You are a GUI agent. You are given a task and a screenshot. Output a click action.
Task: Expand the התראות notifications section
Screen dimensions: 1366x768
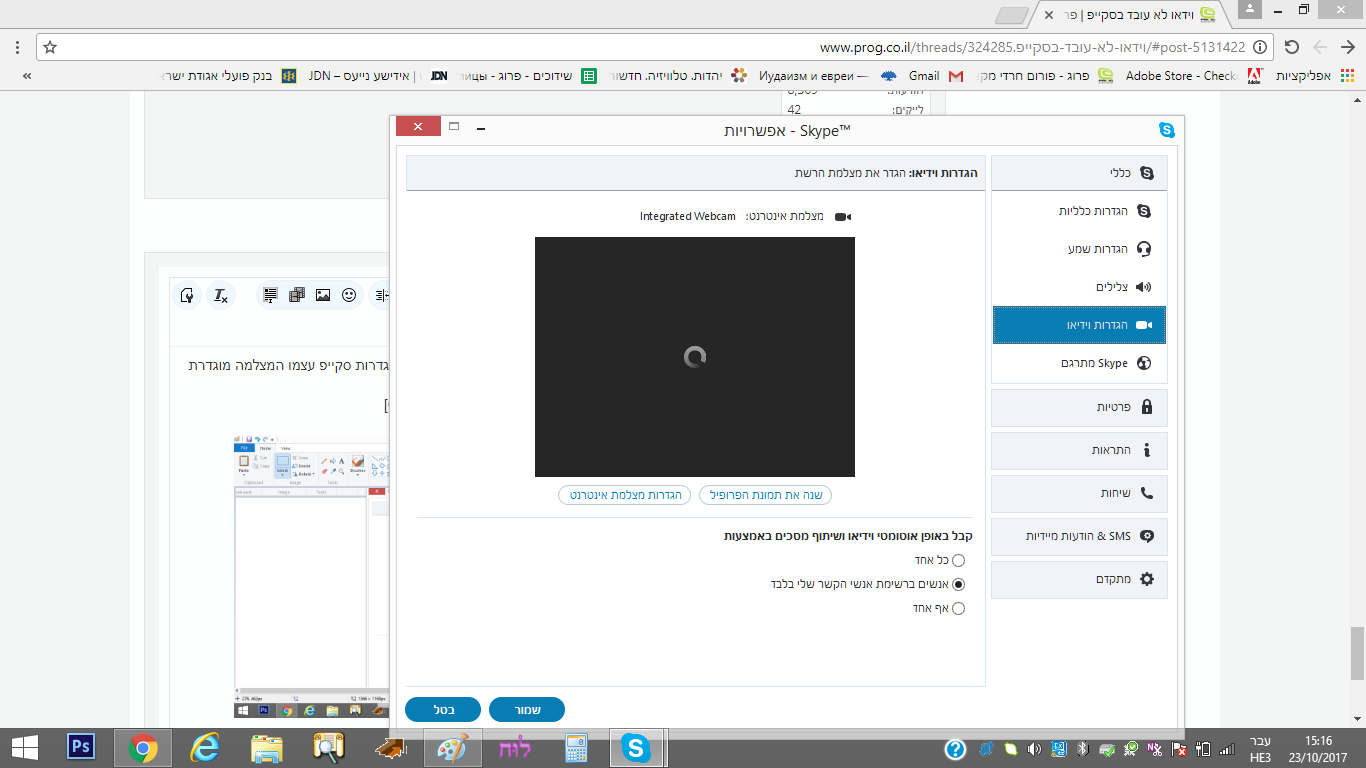(x=1079, y=450)
